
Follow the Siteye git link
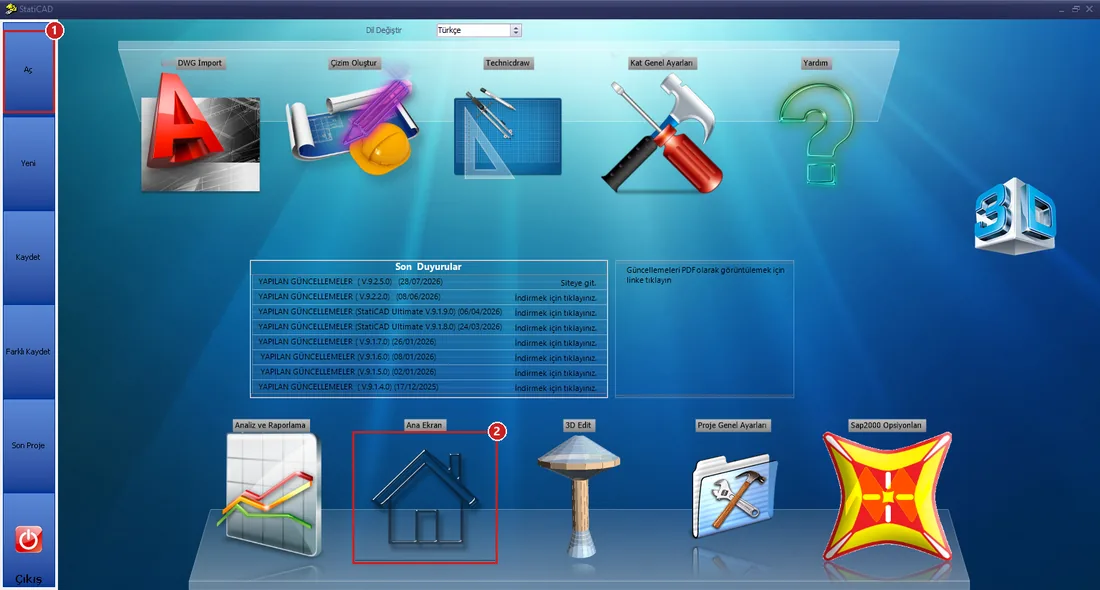(578, 283)
